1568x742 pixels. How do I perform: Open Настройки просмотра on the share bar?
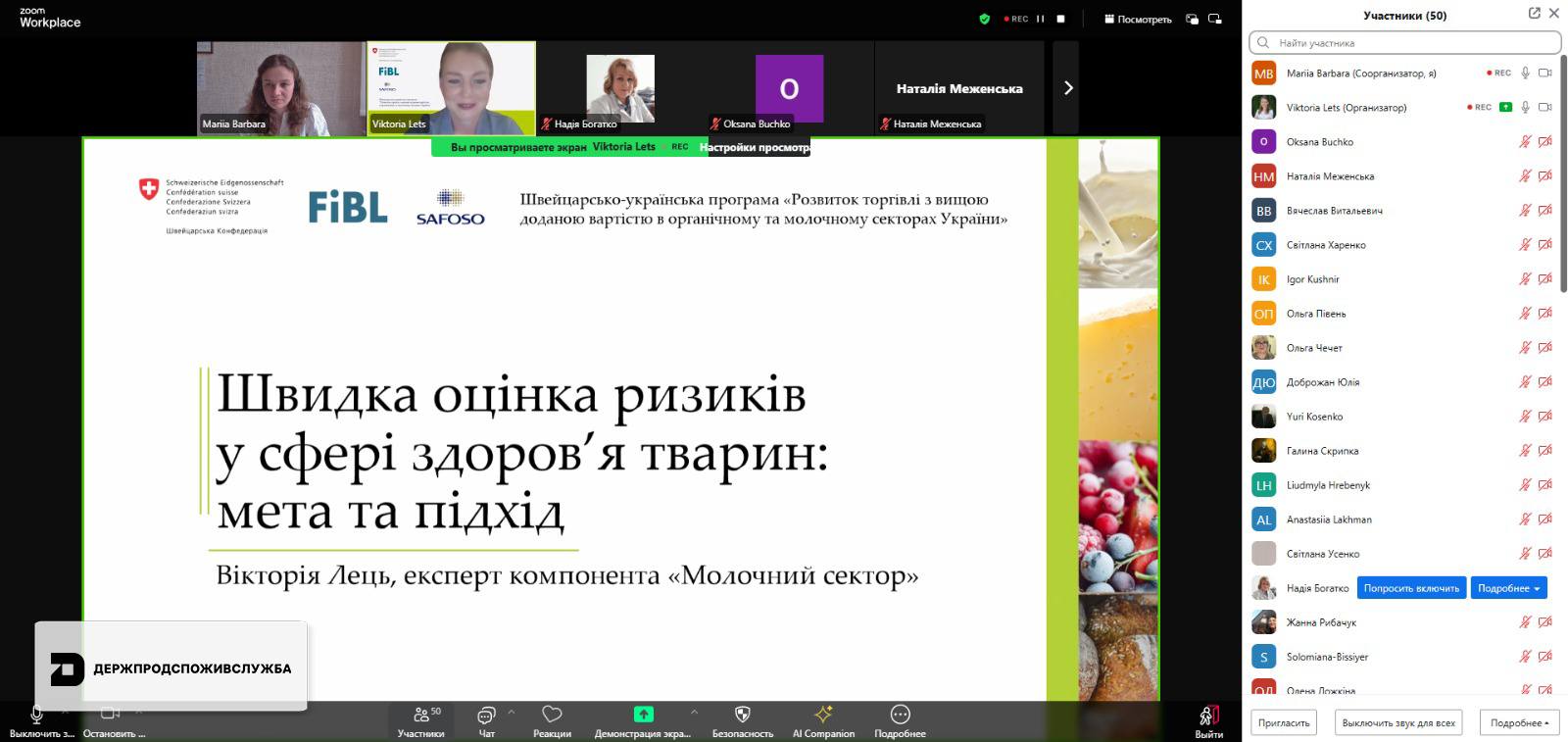pyautogui.click(x=755, y=147)
